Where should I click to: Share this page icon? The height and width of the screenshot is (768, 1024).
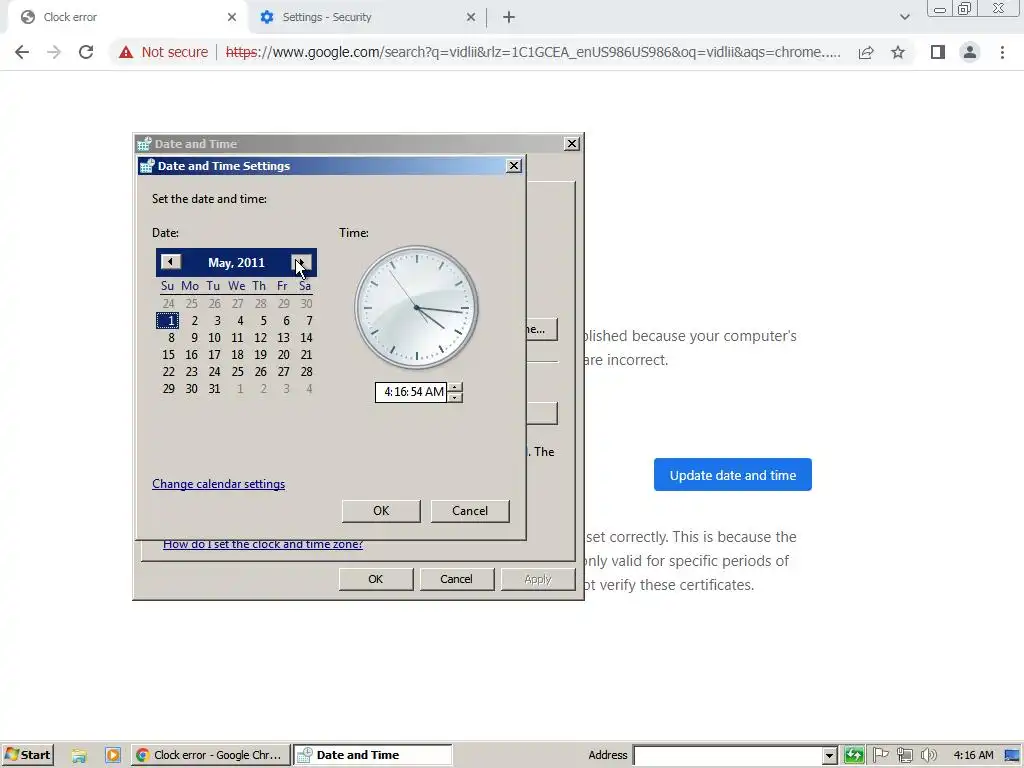point(866,52)
